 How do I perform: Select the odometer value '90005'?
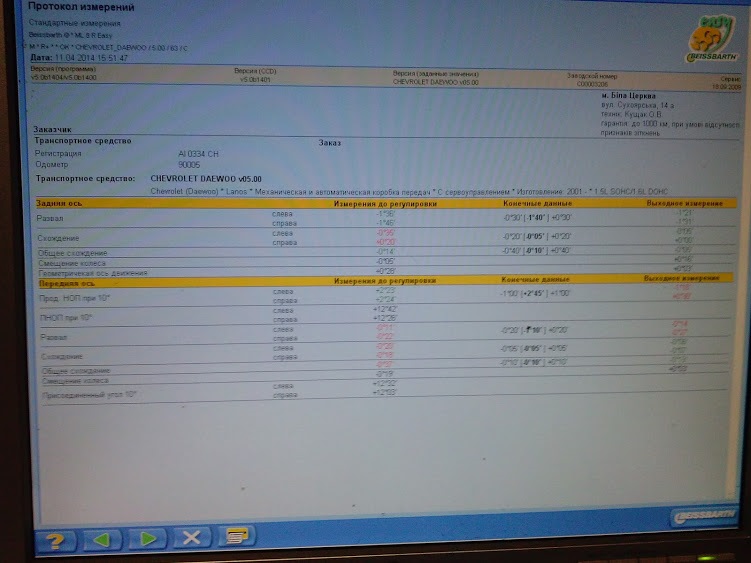pos(189,165)
